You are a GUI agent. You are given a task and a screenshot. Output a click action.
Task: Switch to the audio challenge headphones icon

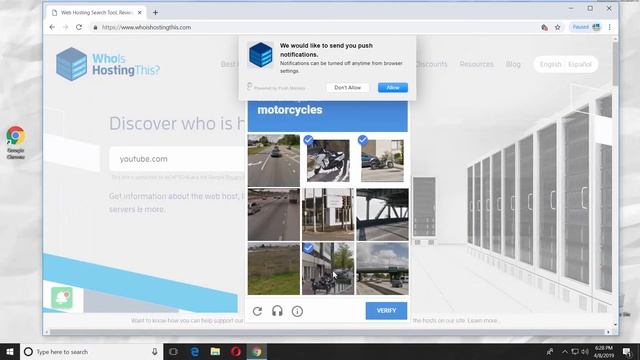(277, 311)
